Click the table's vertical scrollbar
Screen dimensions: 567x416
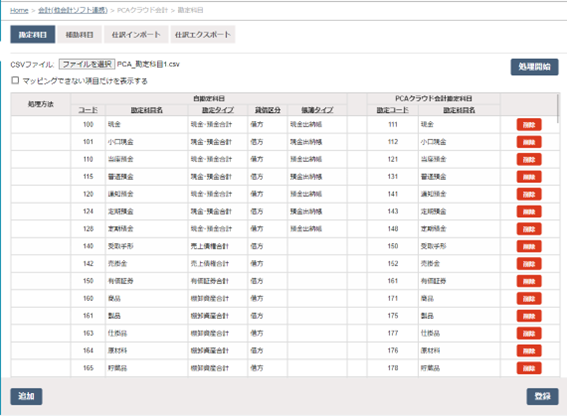[559, 109]
